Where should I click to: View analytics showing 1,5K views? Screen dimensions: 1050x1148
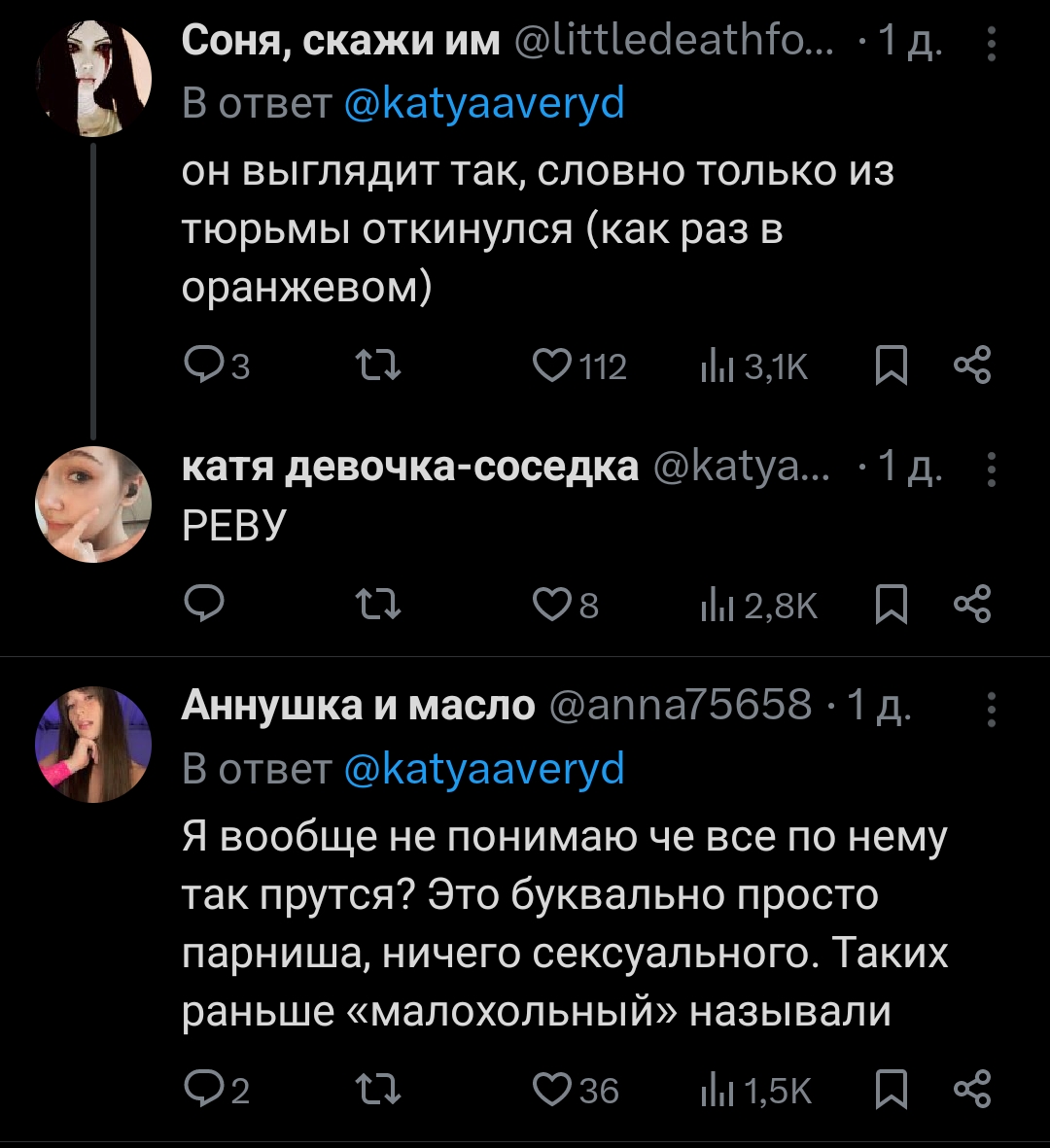(719, 1091)
